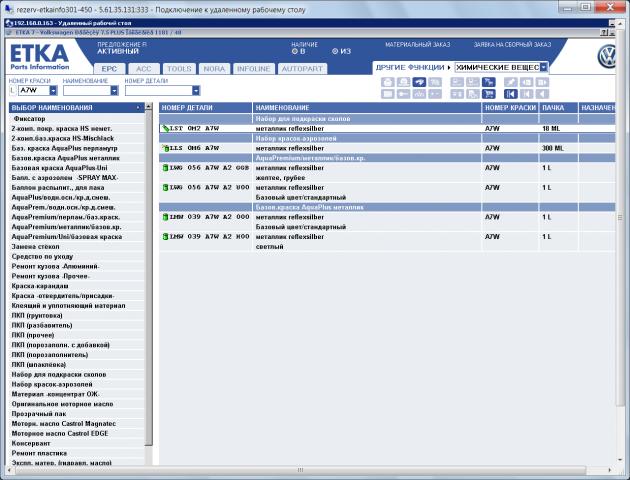Click the can icon beside LWG 056 A7W A2 00B

165,167
